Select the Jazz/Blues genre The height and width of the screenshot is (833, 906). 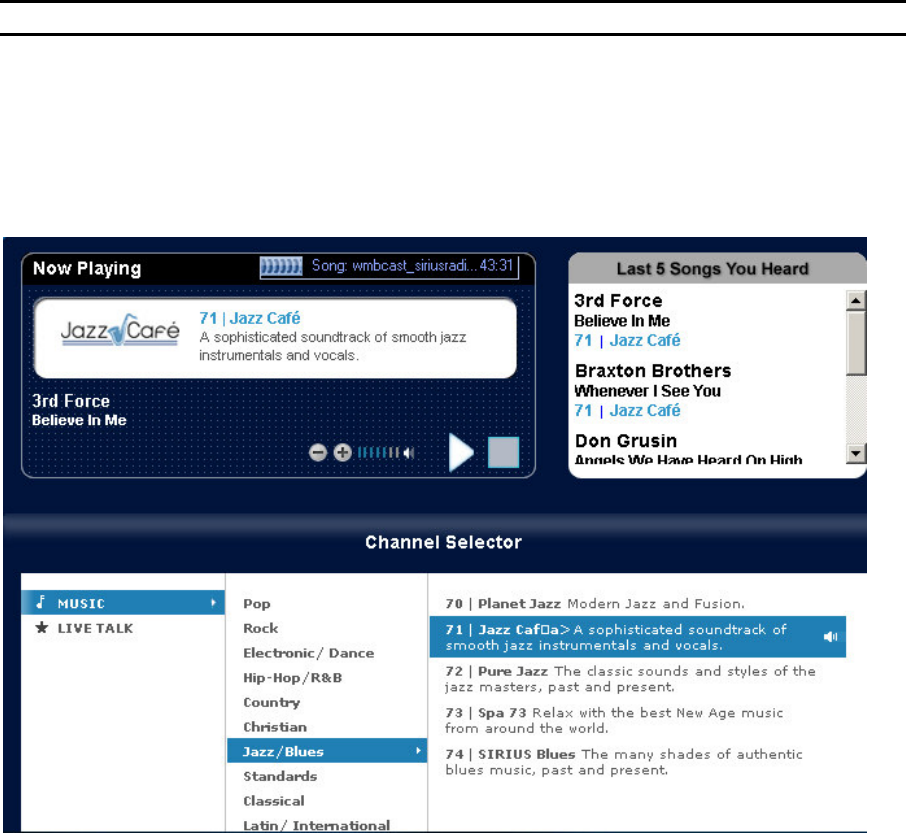pyautogui.click(x=327, y=751)
